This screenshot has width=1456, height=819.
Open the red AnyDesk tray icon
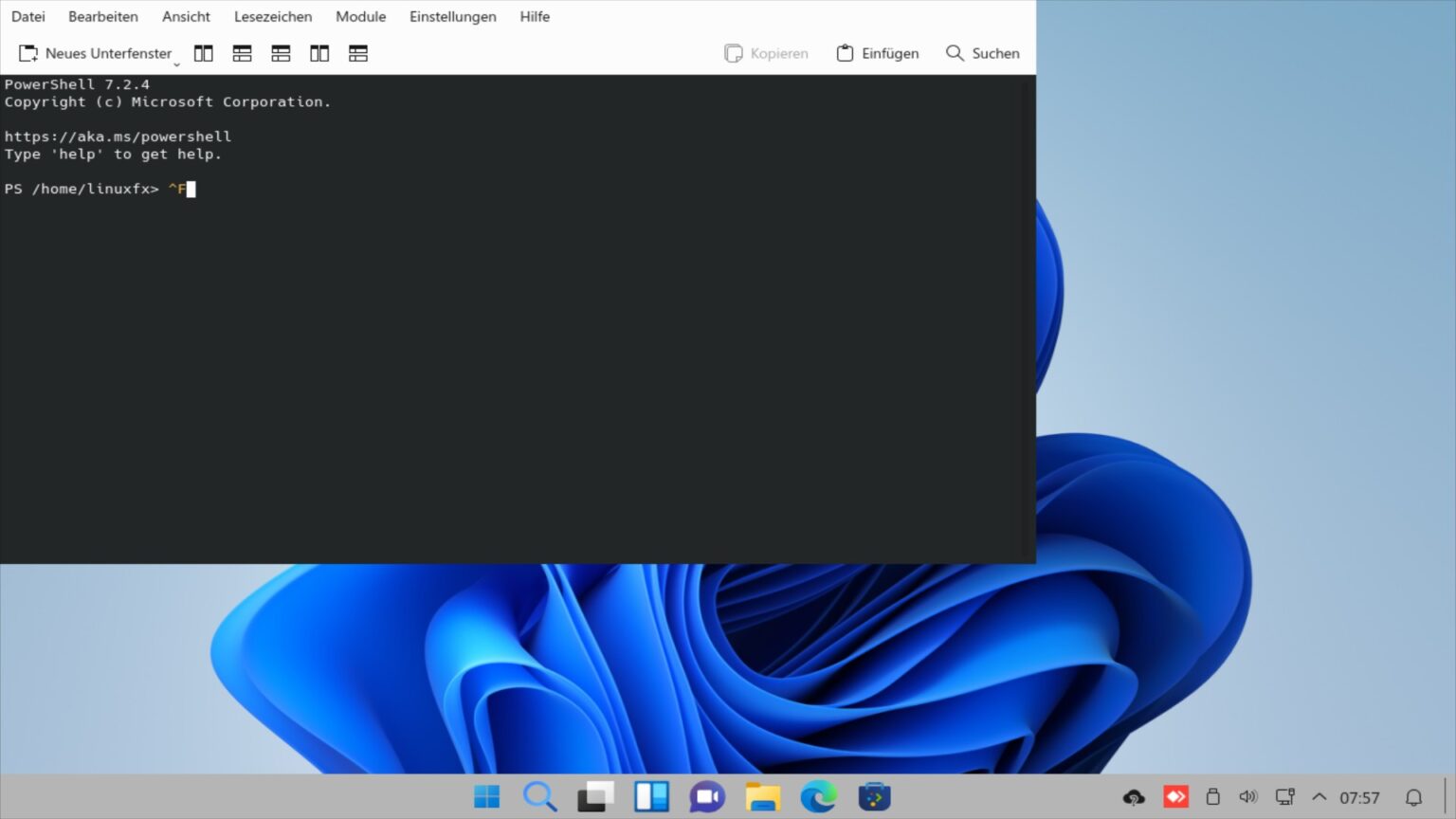click(x=1176, y=797)
